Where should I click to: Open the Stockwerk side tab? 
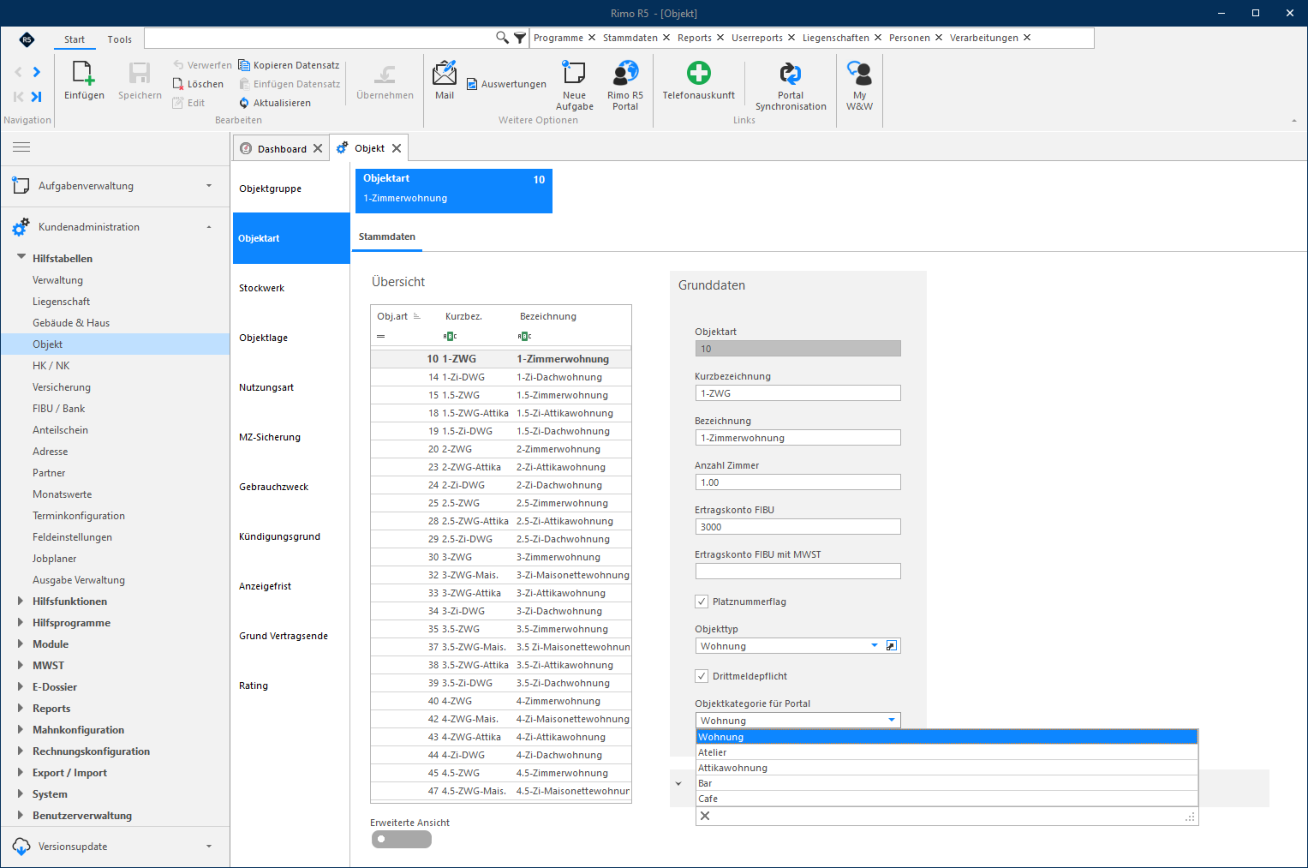[291, 288]
